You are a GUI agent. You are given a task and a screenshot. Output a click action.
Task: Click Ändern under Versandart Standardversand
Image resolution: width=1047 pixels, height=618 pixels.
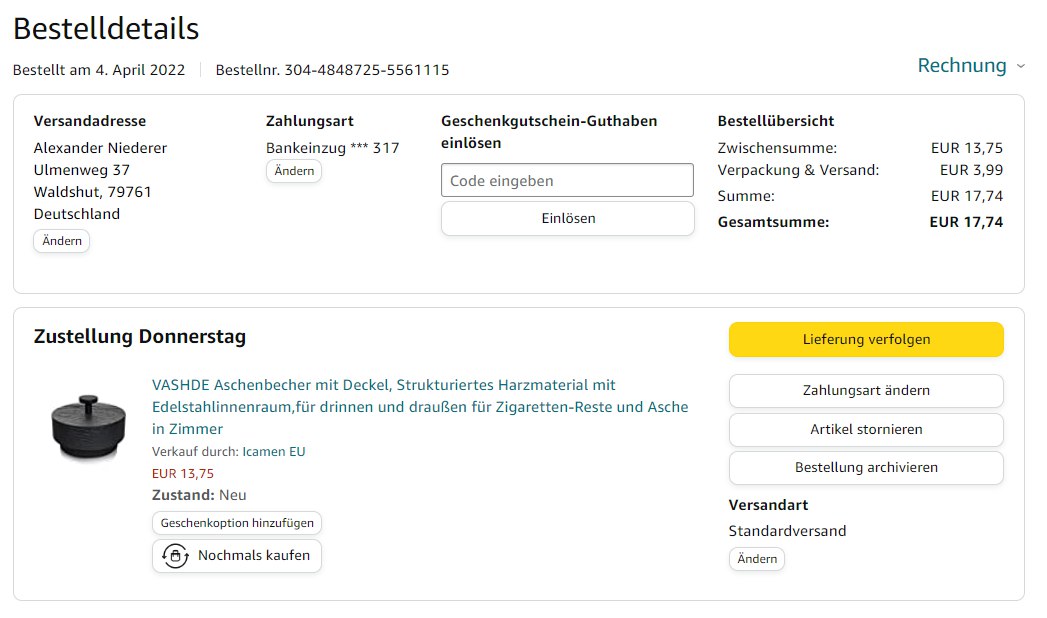pos(757,559)
